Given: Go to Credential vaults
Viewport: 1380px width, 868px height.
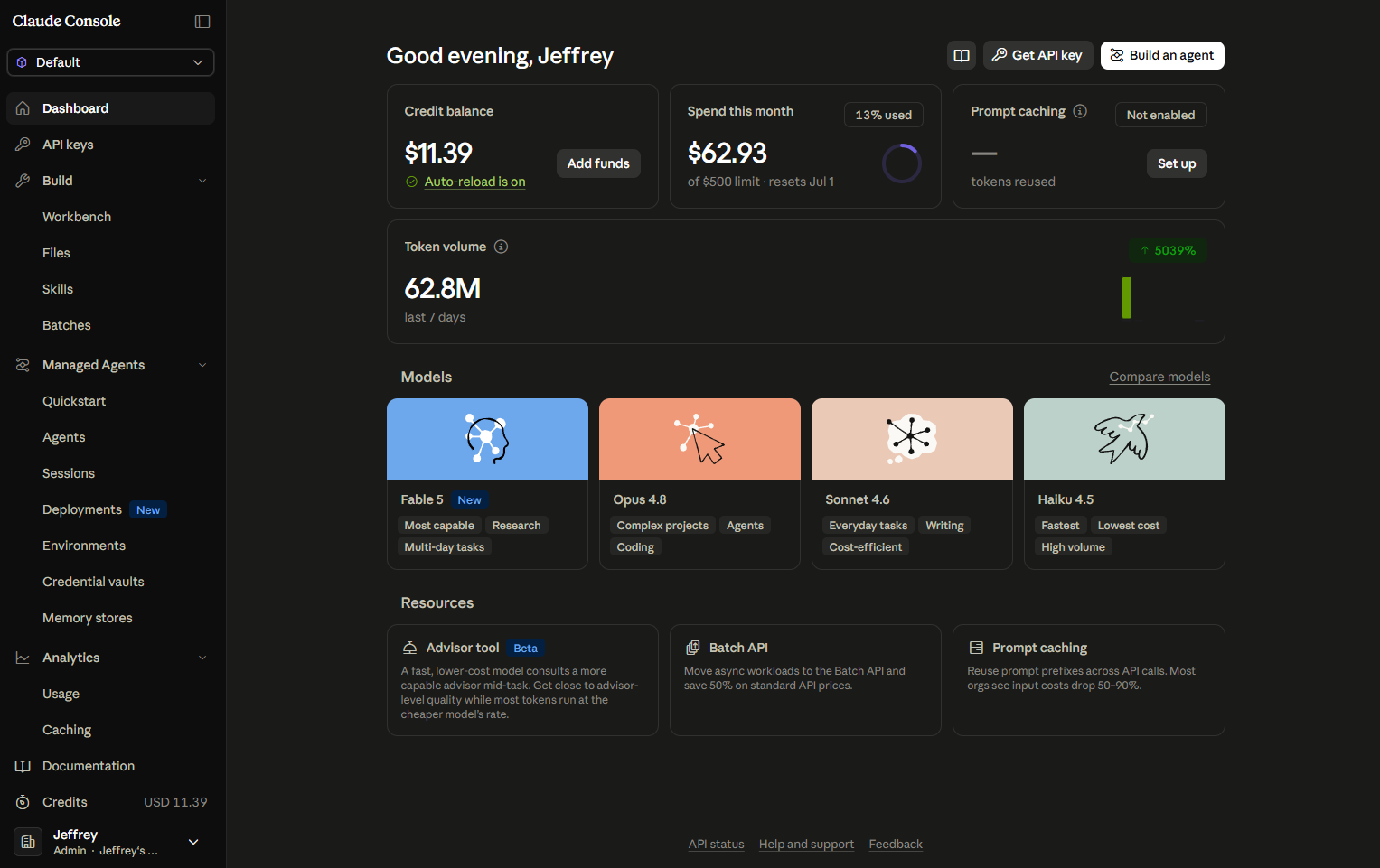Looking at the screenshot, I should [93, 582].
